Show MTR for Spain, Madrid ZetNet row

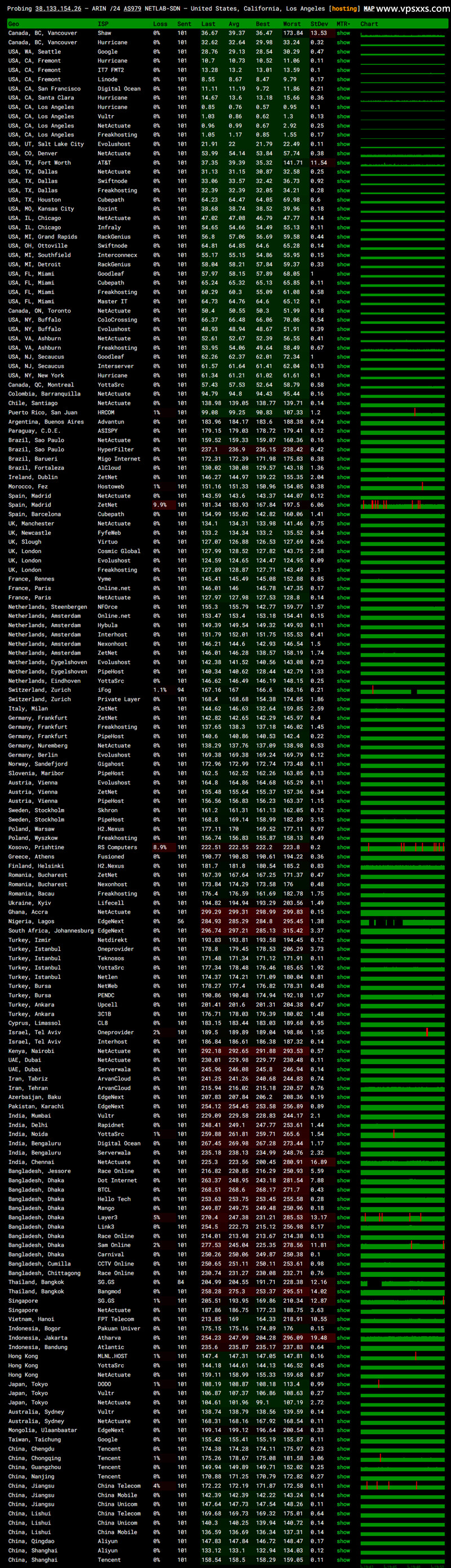click(343, 504)
